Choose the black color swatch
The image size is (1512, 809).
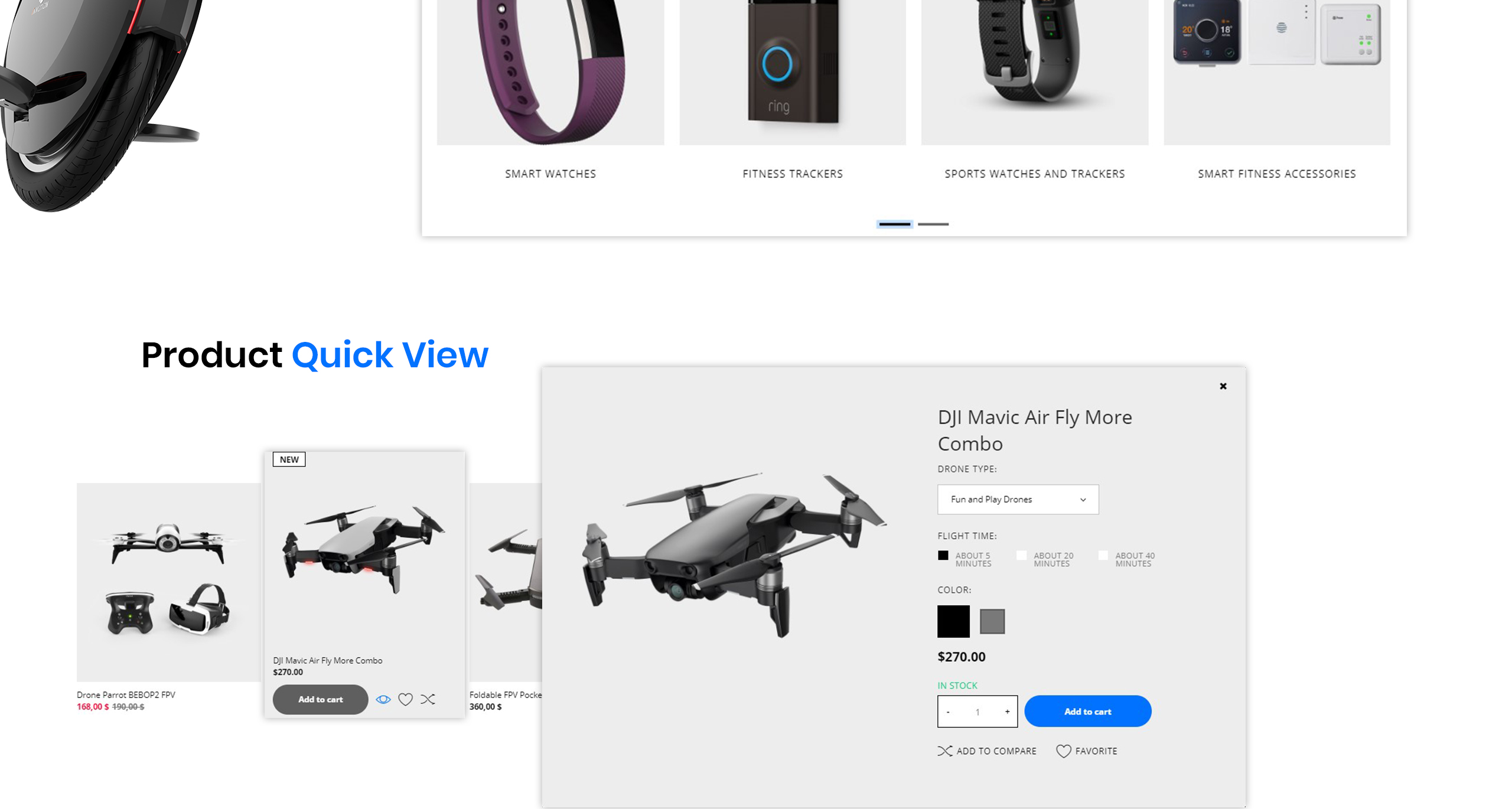click(x=953, y=621)
